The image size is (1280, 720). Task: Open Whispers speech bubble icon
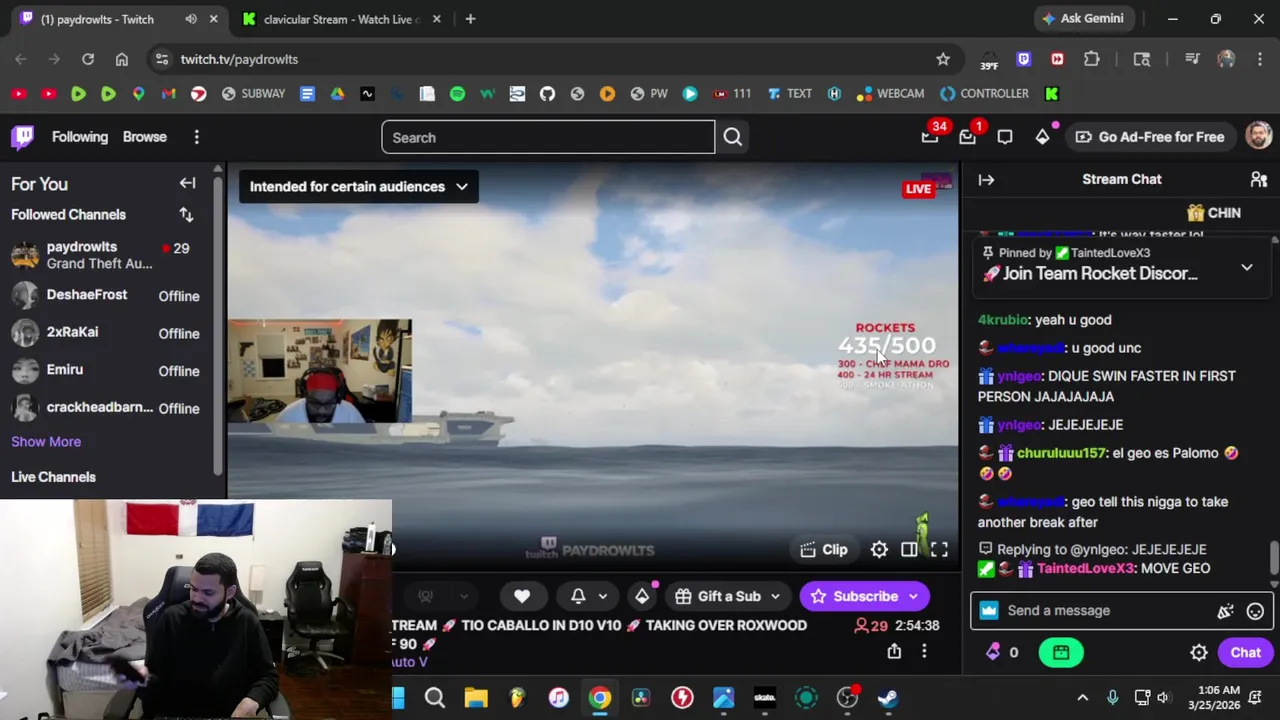1005,137
